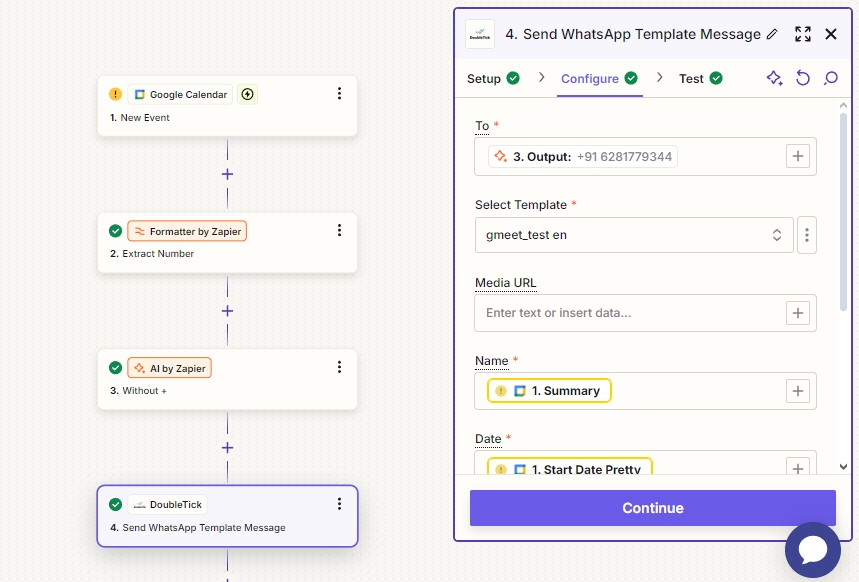This screenshot has height=582, width=859.
Task: Open the blue support chat bubble
Action: click(x=812, y=550)
